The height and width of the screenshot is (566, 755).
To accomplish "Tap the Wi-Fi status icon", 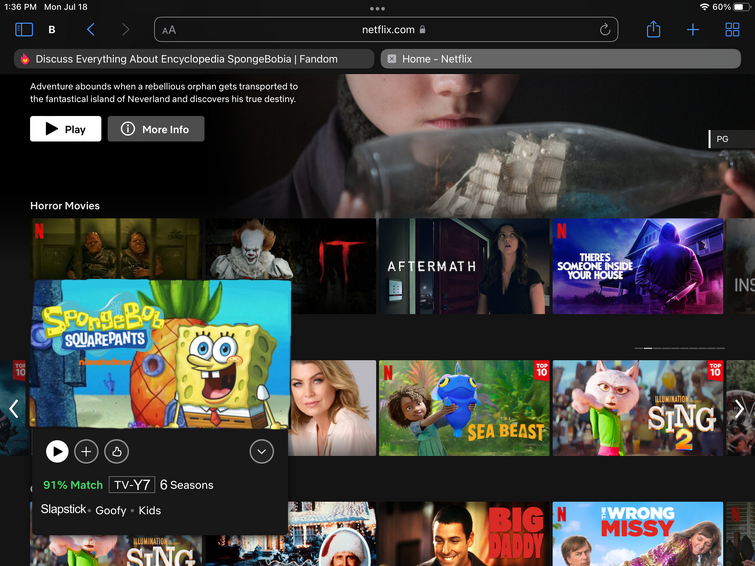I will pyautogui.click(x=704, y=7).
